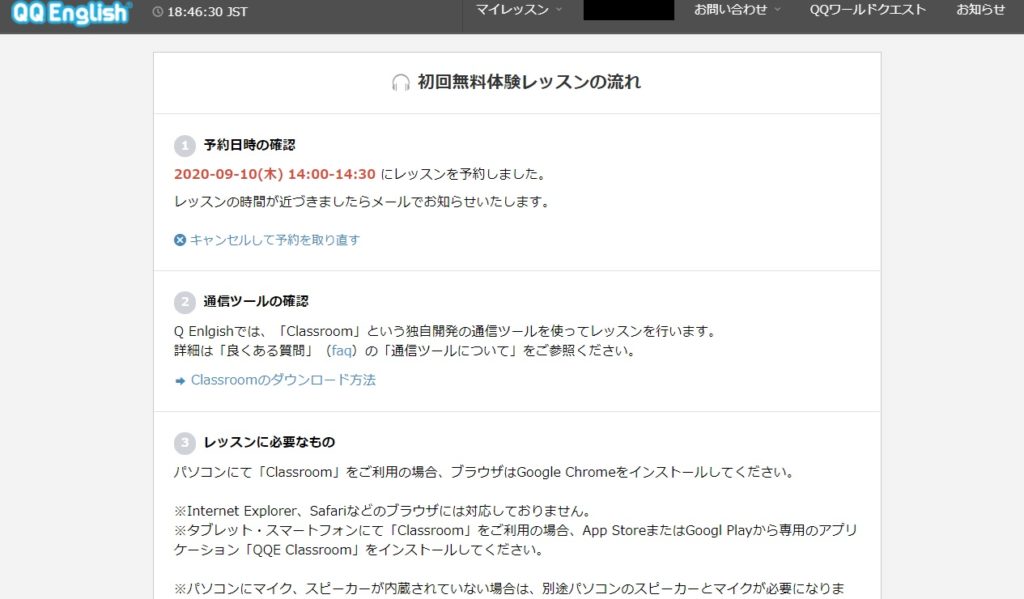The image size is (1024, 599).
Task: Click the step 1 number badge
Action: tap(185, 145)
